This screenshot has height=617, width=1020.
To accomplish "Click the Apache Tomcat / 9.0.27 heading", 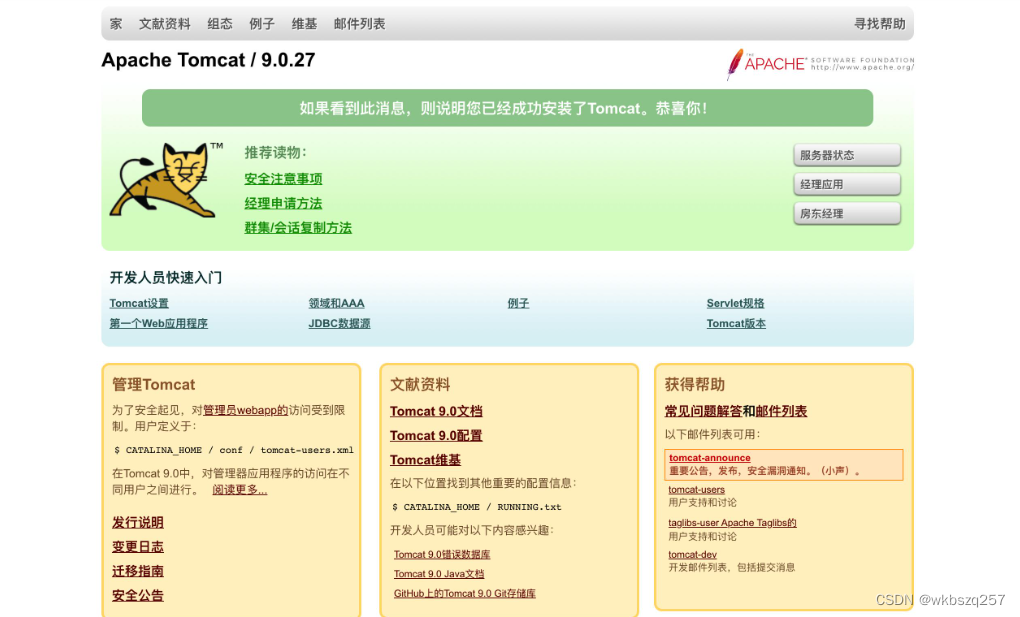I will 208,60.
